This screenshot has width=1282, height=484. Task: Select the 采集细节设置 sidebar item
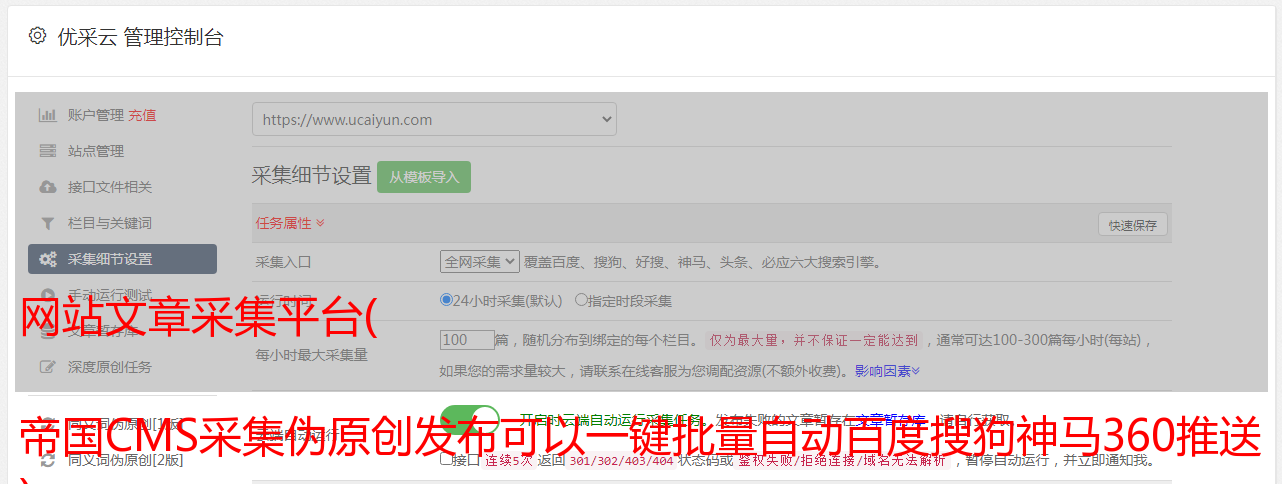122,259
